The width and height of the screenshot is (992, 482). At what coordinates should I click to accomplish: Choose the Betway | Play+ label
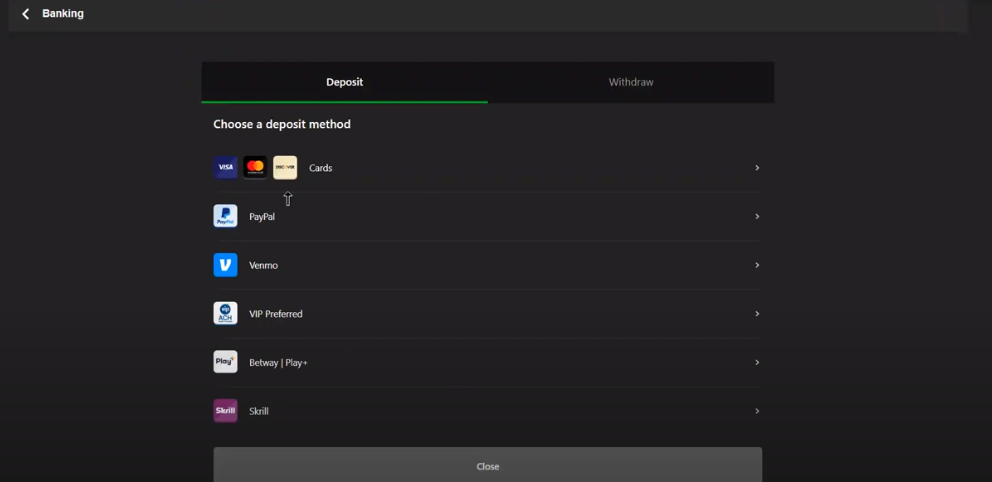pos(278,363)
